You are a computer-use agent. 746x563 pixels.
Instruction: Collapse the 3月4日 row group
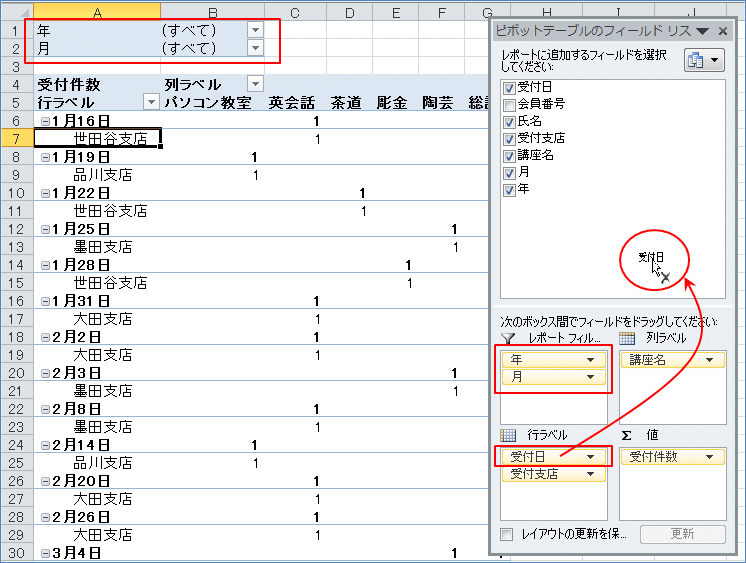click(45, 553)
